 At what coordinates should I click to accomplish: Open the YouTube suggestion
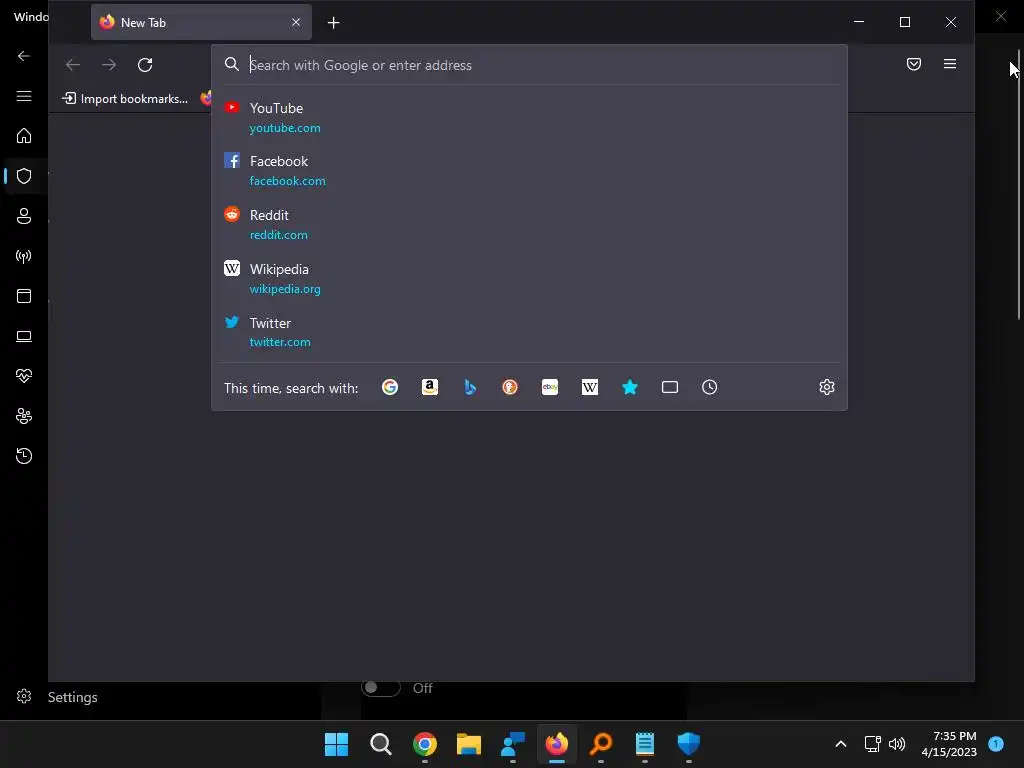(529, 118)
